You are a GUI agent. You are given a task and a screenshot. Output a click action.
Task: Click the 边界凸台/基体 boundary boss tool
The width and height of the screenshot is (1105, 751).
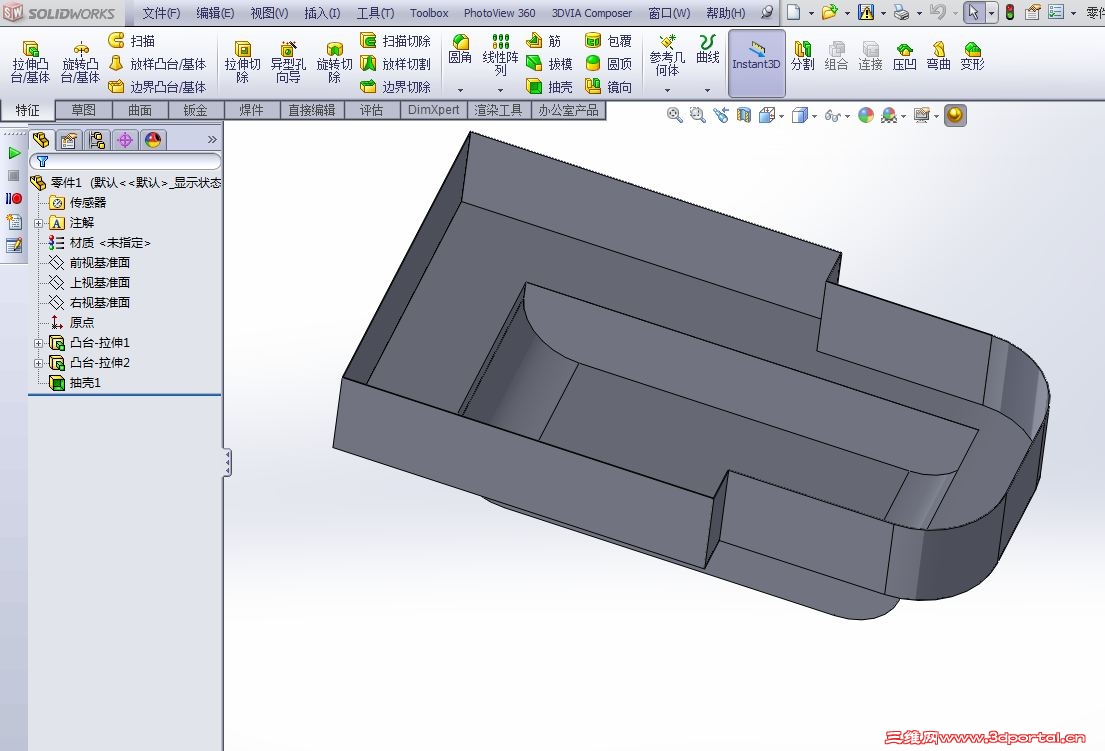tap(158, 87)
